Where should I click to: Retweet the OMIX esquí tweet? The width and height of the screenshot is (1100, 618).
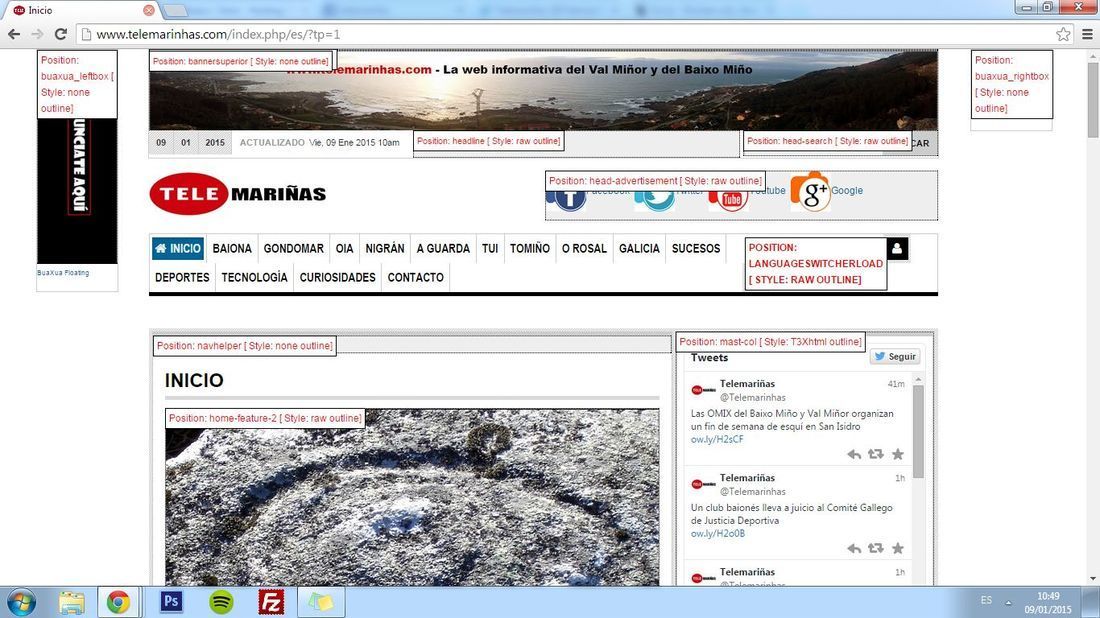(x=876, y=454)
